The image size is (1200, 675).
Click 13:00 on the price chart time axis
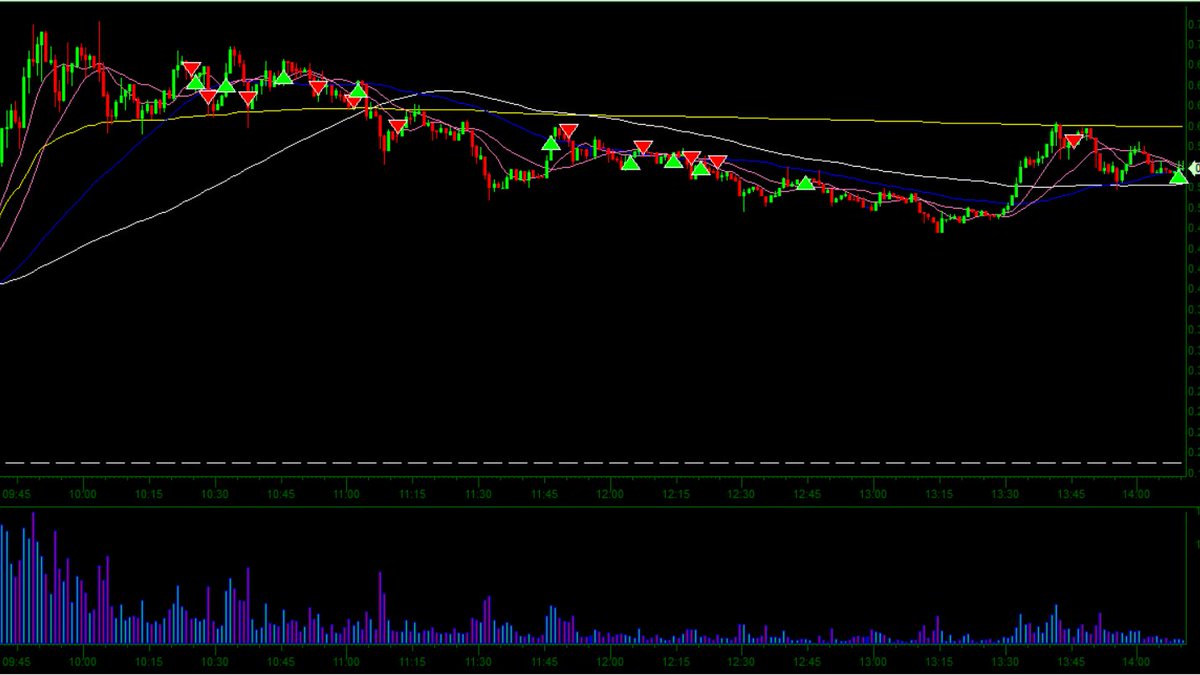873,494
